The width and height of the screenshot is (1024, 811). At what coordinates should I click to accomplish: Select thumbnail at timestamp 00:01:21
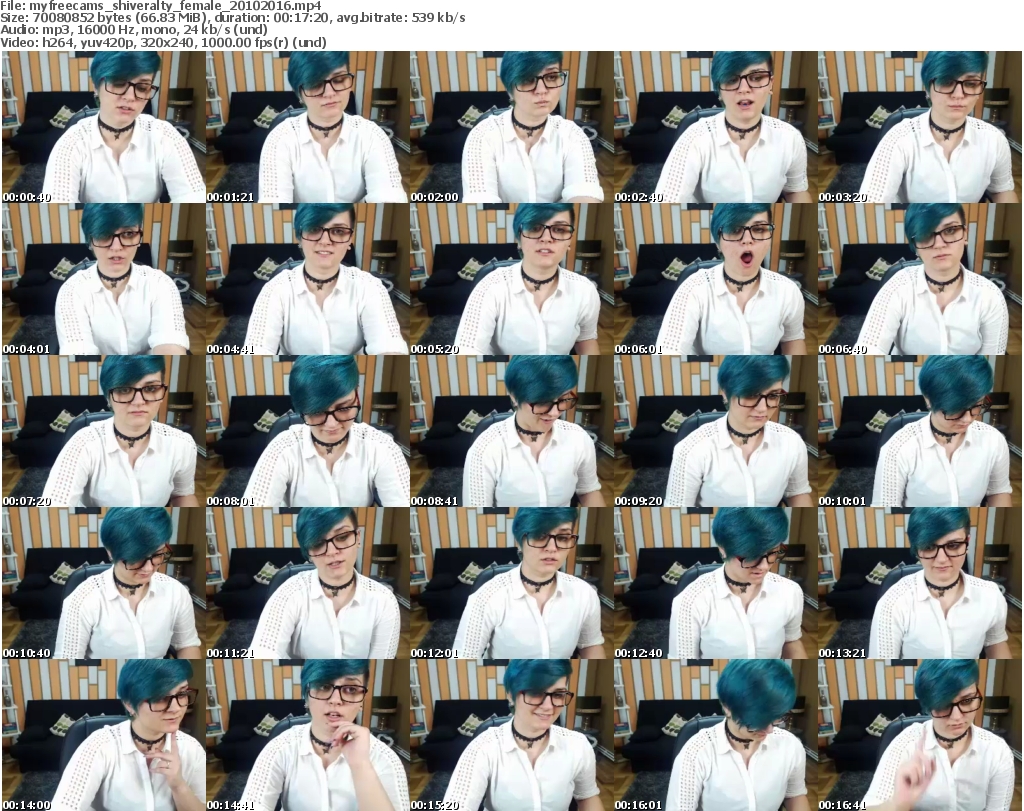308,127
